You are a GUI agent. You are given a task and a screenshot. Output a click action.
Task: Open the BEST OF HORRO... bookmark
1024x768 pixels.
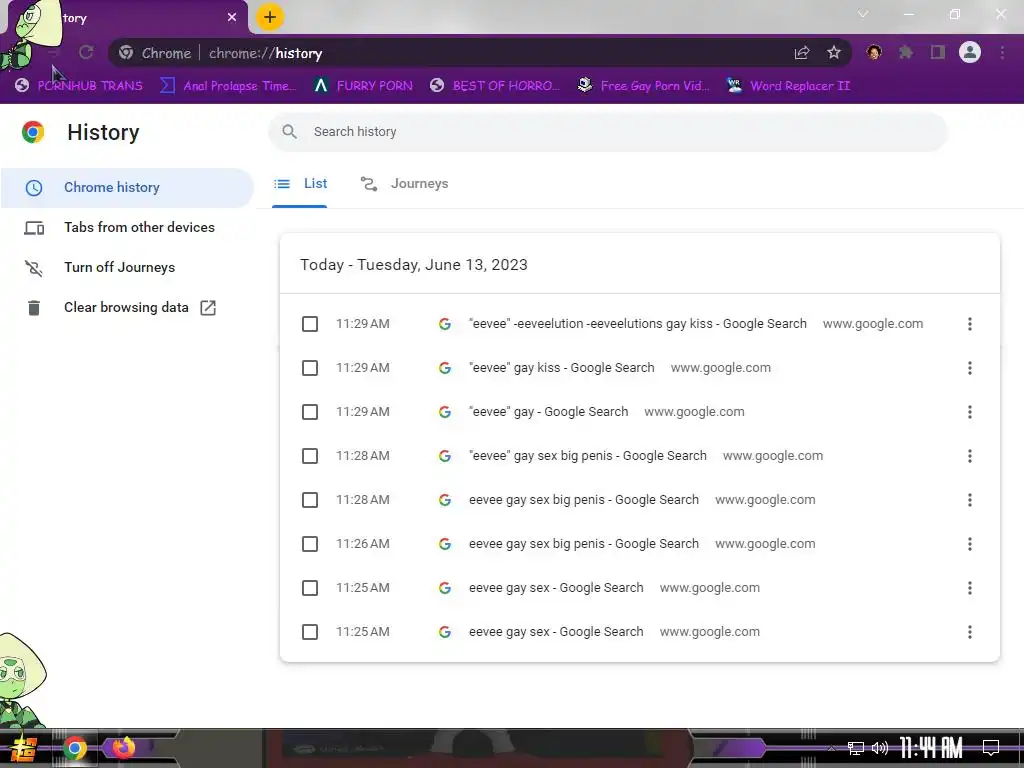coord(495,86)
